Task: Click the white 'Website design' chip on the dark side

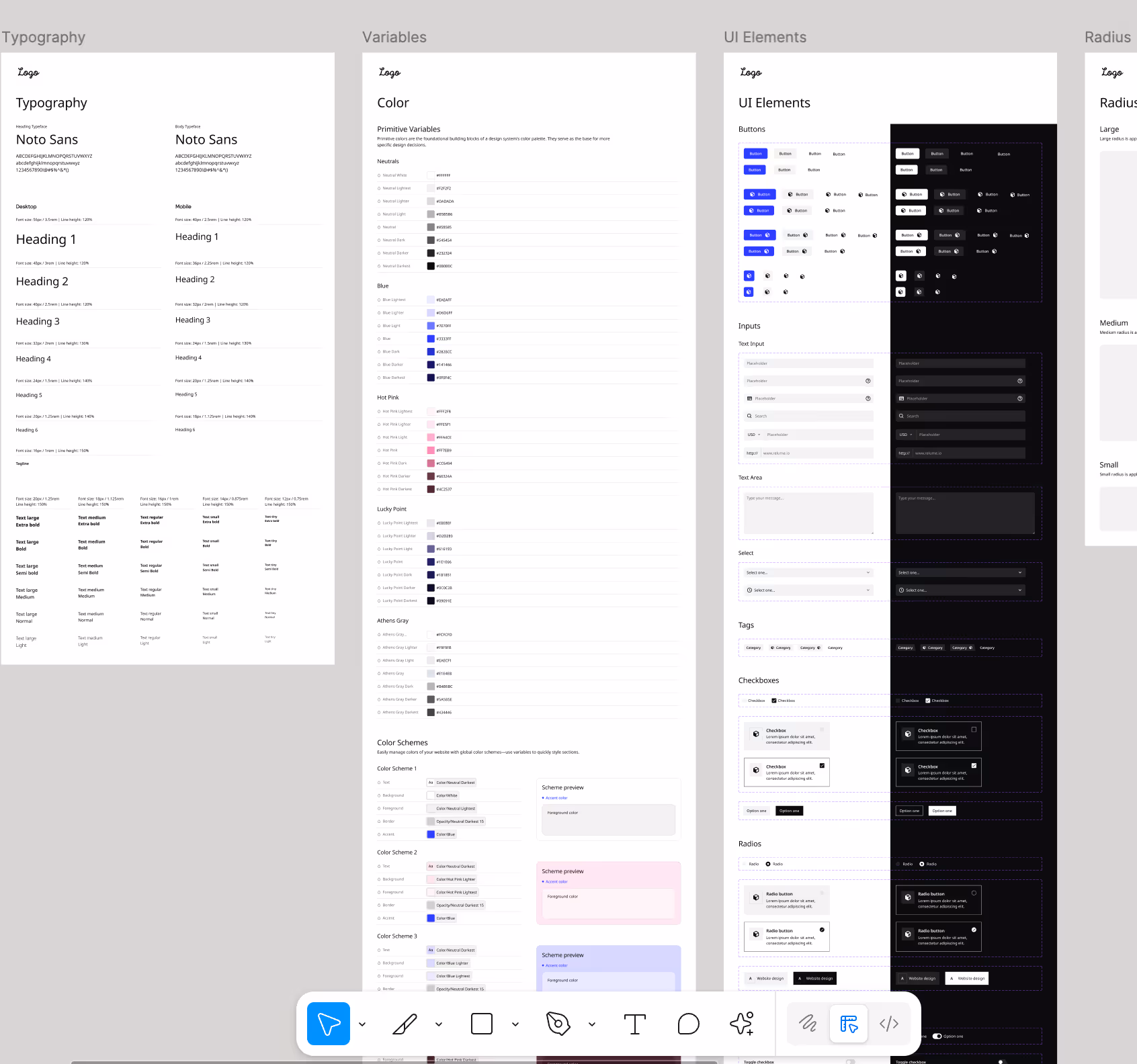Action: click(x=967, y=979)
